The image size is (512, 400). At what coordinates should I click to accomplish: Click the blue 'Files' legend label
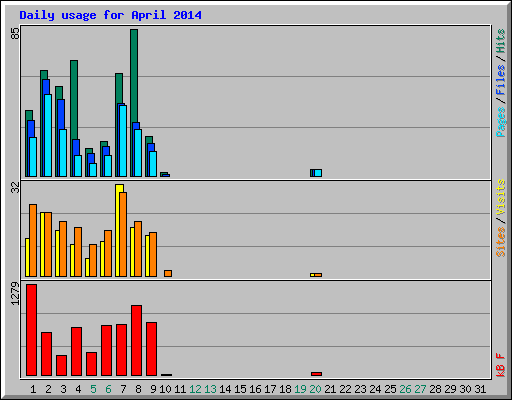click(501, 80)
